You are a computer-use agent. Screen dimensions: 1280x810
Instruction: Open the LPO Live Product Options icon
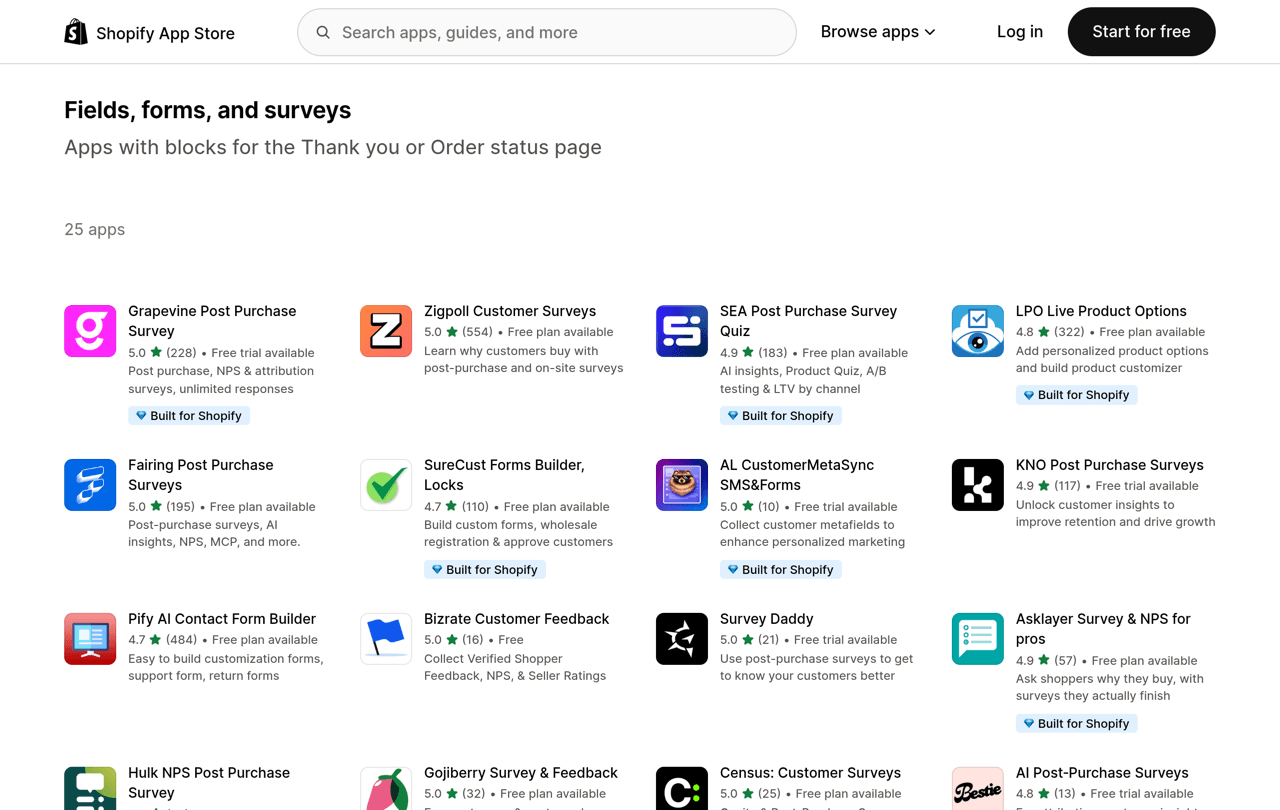point(978,331)
